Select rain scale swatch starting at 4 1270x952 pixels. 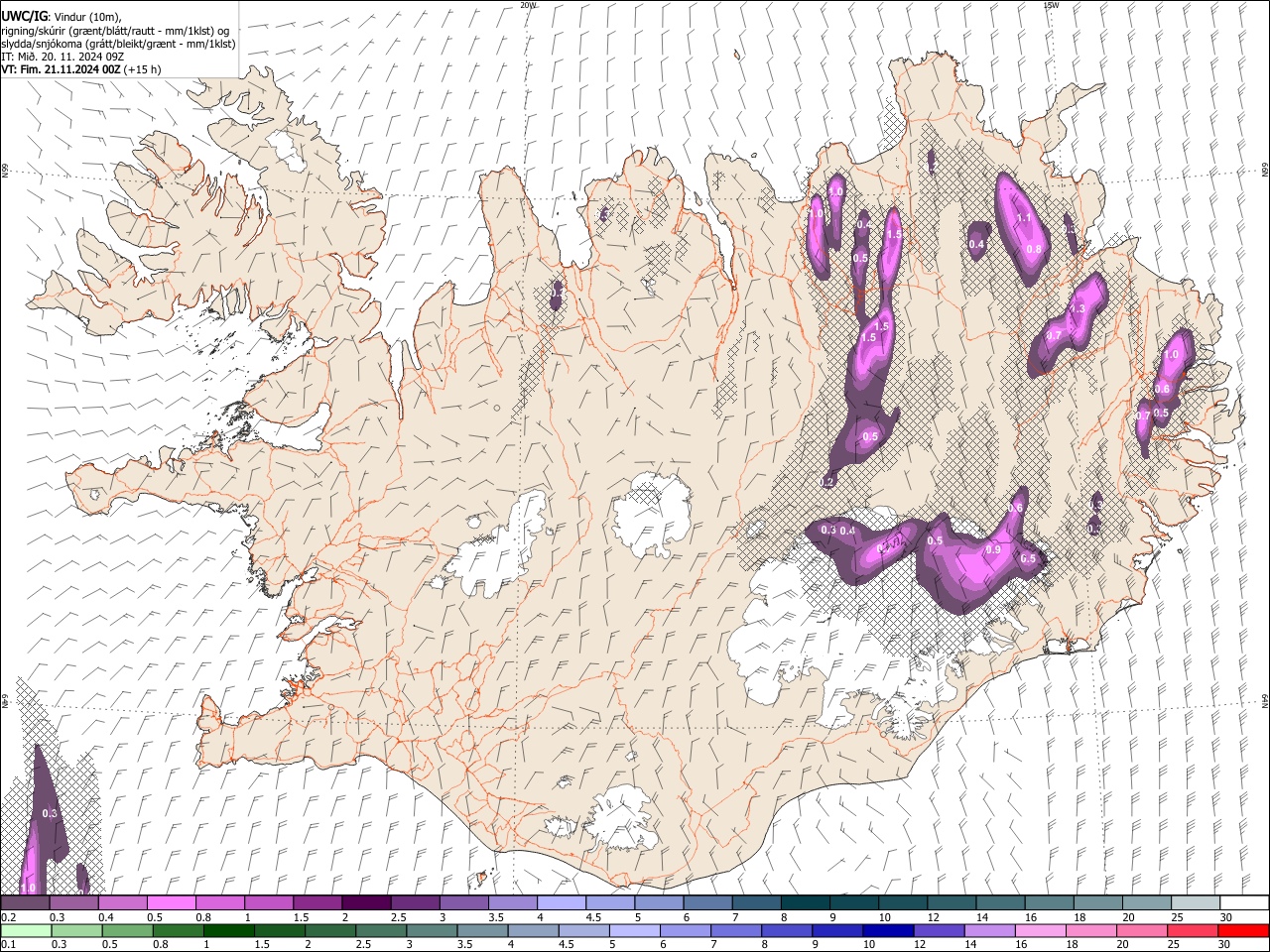[534, 931]
